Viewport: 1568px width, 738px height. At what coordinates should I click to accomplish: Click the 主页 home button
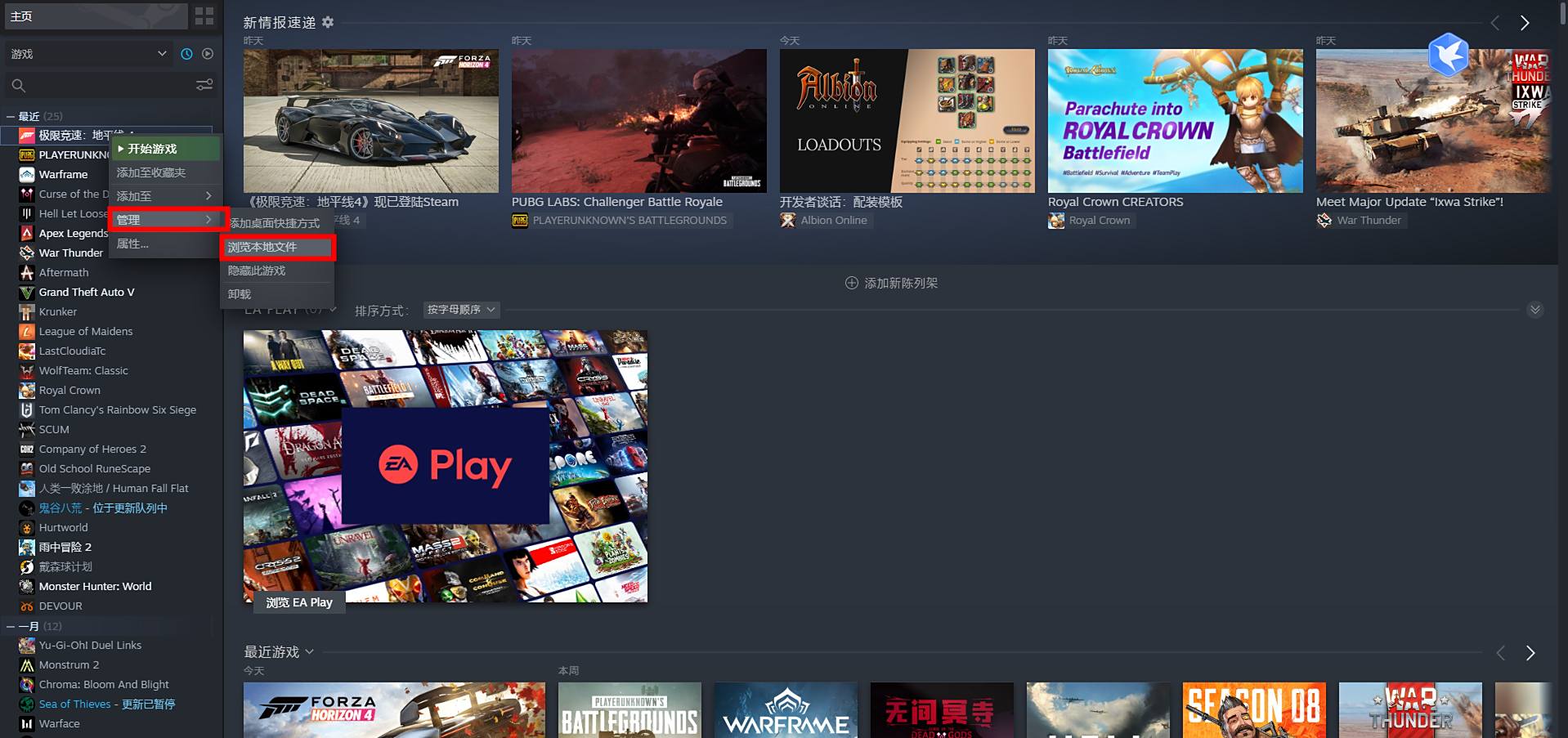point(96,16)
